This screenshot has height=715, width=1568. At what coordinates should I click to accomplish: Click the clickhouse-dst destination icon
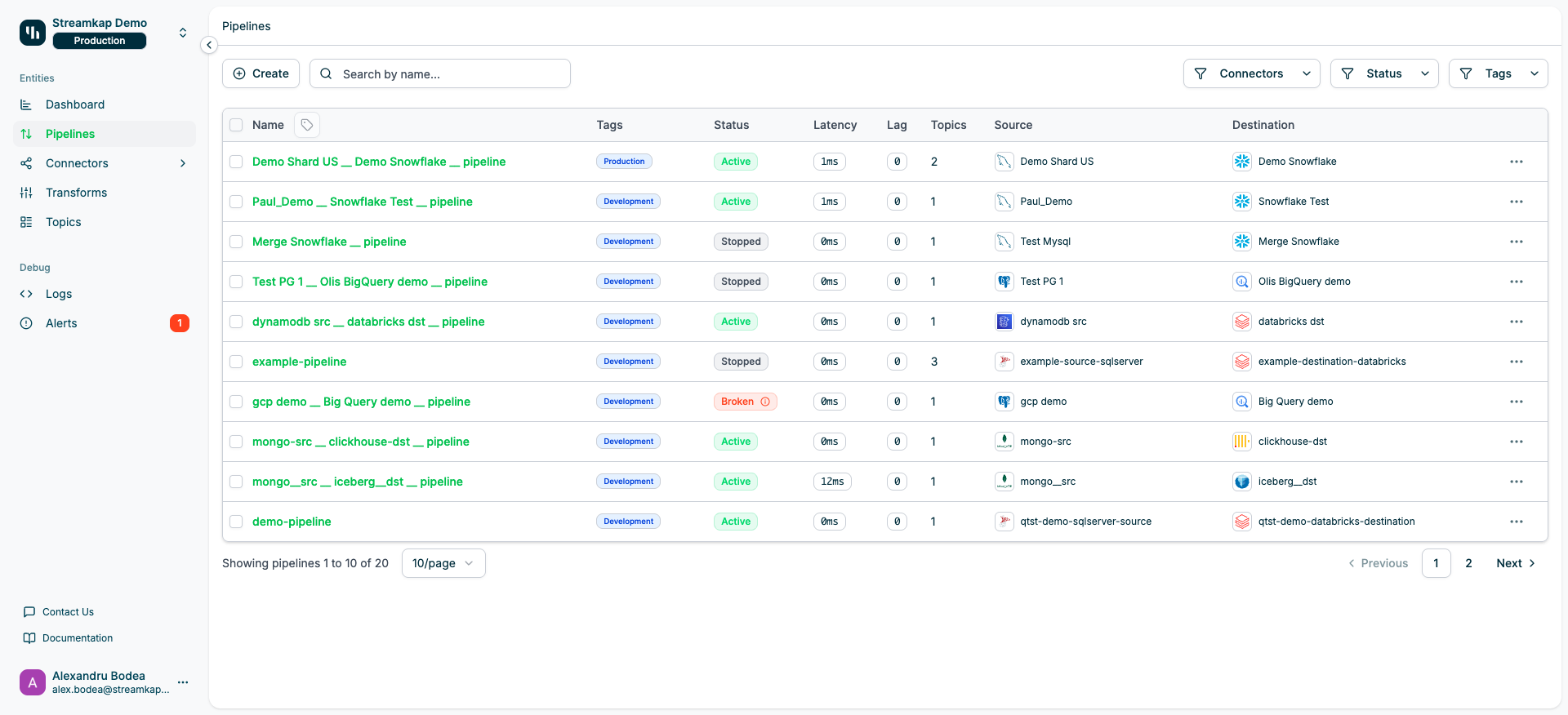pyautogui.click(x=1242, y=442)
